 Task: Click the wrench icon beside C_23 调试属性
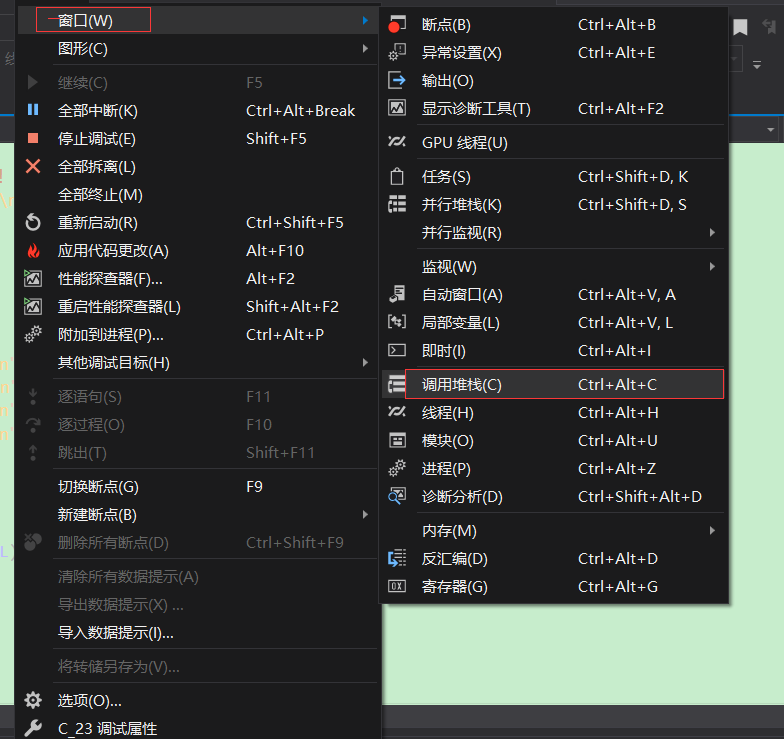tap(33, 728)
